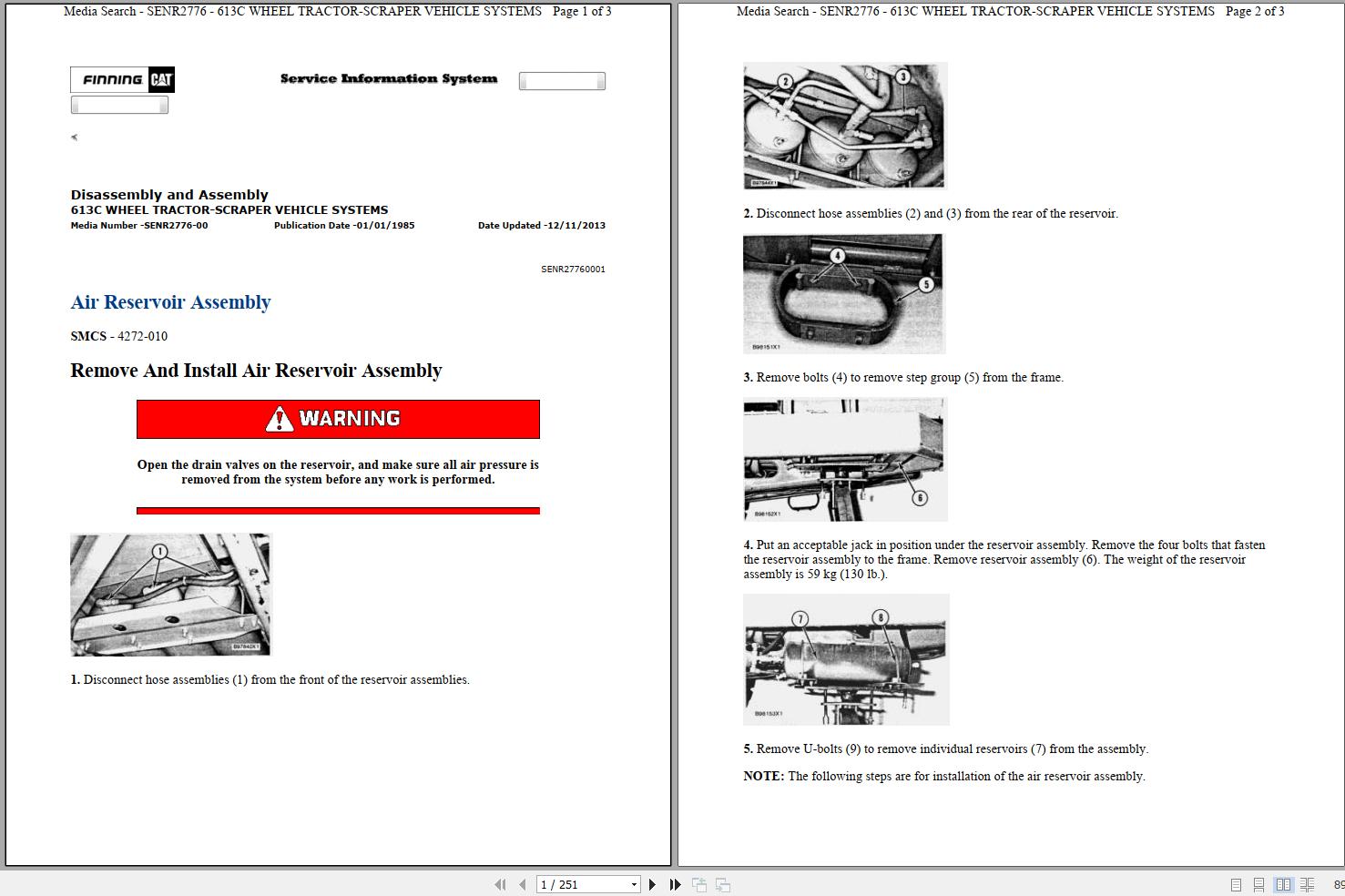Click the air reservoir hose figure image

pyautogui.click(x=169, y=594)
